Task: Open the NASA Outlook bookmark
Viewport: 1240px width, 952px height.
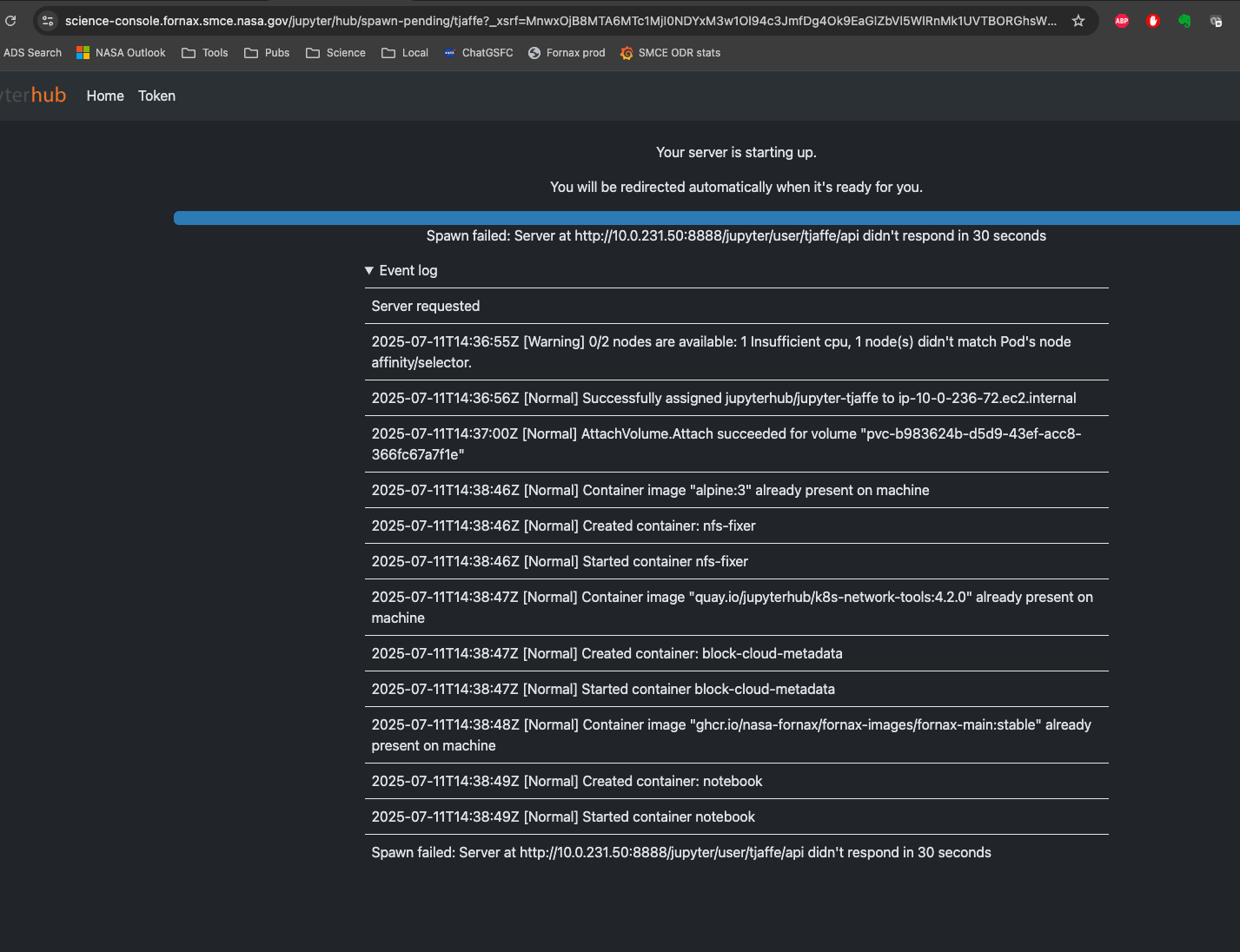Action: pyautogui.click(x=121, y=53)
